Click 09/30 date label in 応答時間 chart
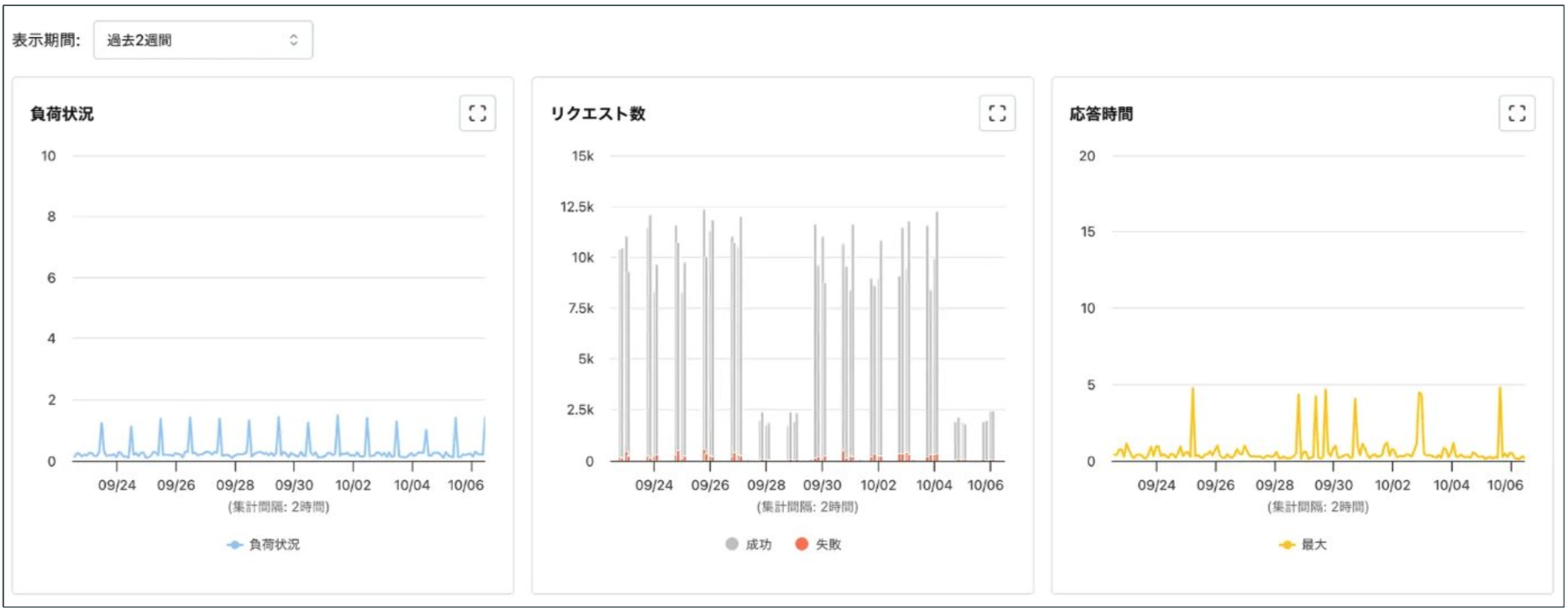 (1334, 485)
